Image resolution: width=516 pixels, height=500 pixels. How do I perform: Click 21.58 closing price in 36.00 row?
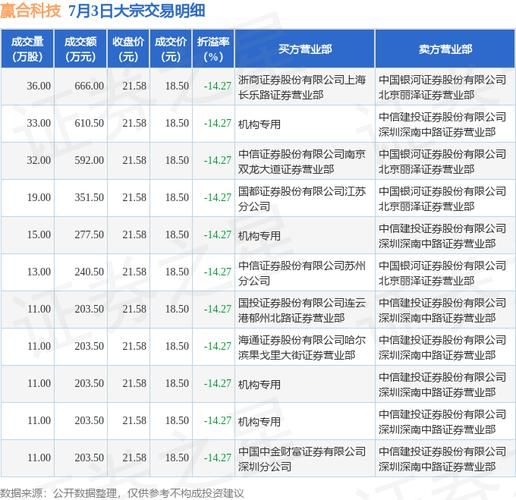tap(134, 86)
